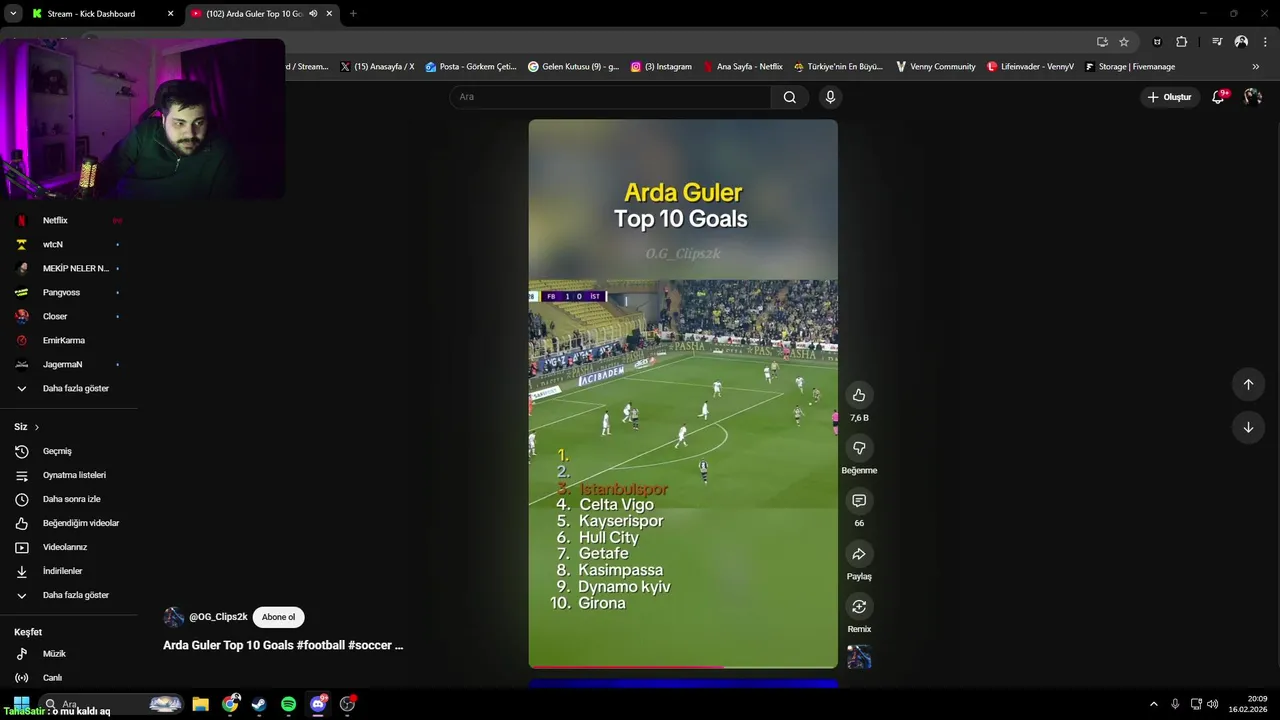
Task: Open the Gelen Kutusu Gmail bookmark
Action: click(573, 67)
